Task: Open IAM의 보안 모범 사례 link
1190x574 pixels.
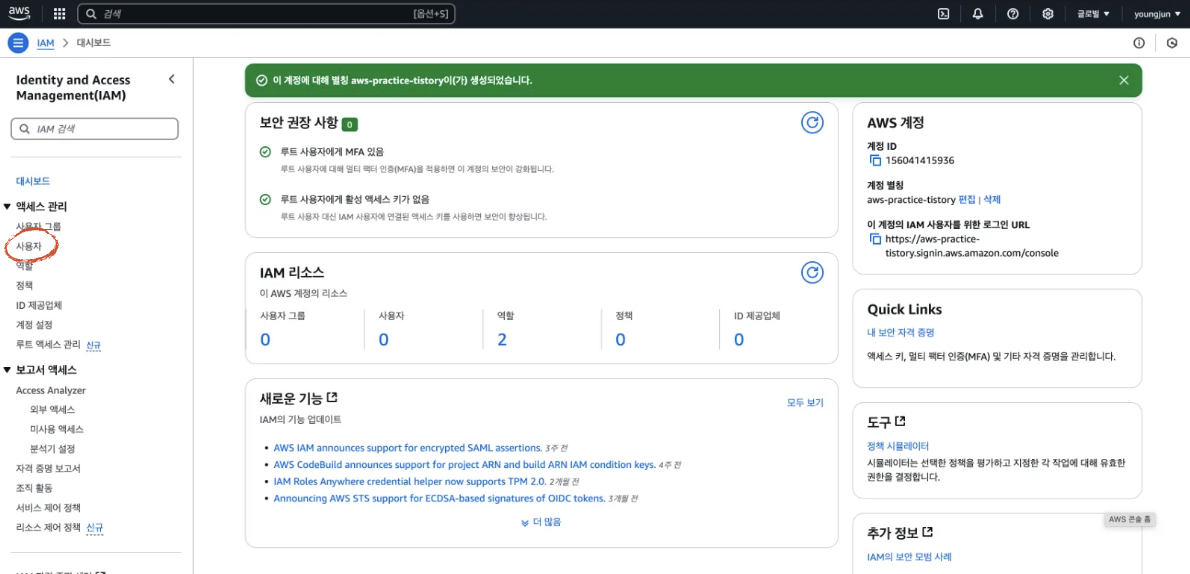Action: pyautogui.click(x=908, y=557)
